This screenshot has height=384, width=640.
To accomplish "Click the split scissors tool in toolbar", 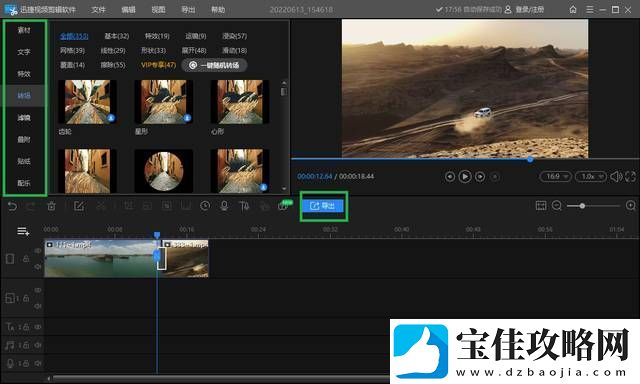I will pyautogui.click(x=101, y=206).
